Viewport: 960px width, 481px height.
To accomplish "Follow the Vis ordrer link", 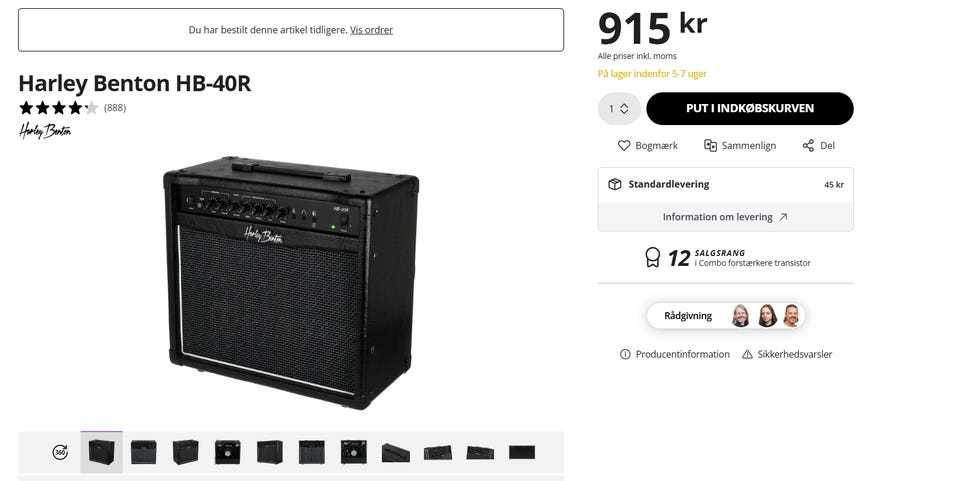I will point(371,30).
